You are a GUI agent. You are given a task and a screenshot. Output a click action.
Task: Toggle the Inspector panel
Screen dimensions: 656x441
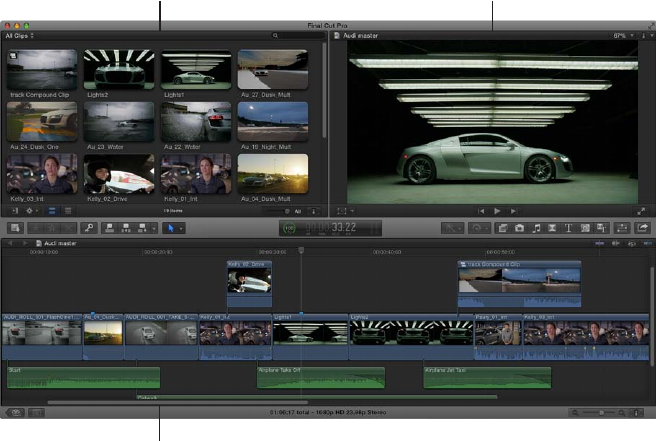[x=623, y=228]
